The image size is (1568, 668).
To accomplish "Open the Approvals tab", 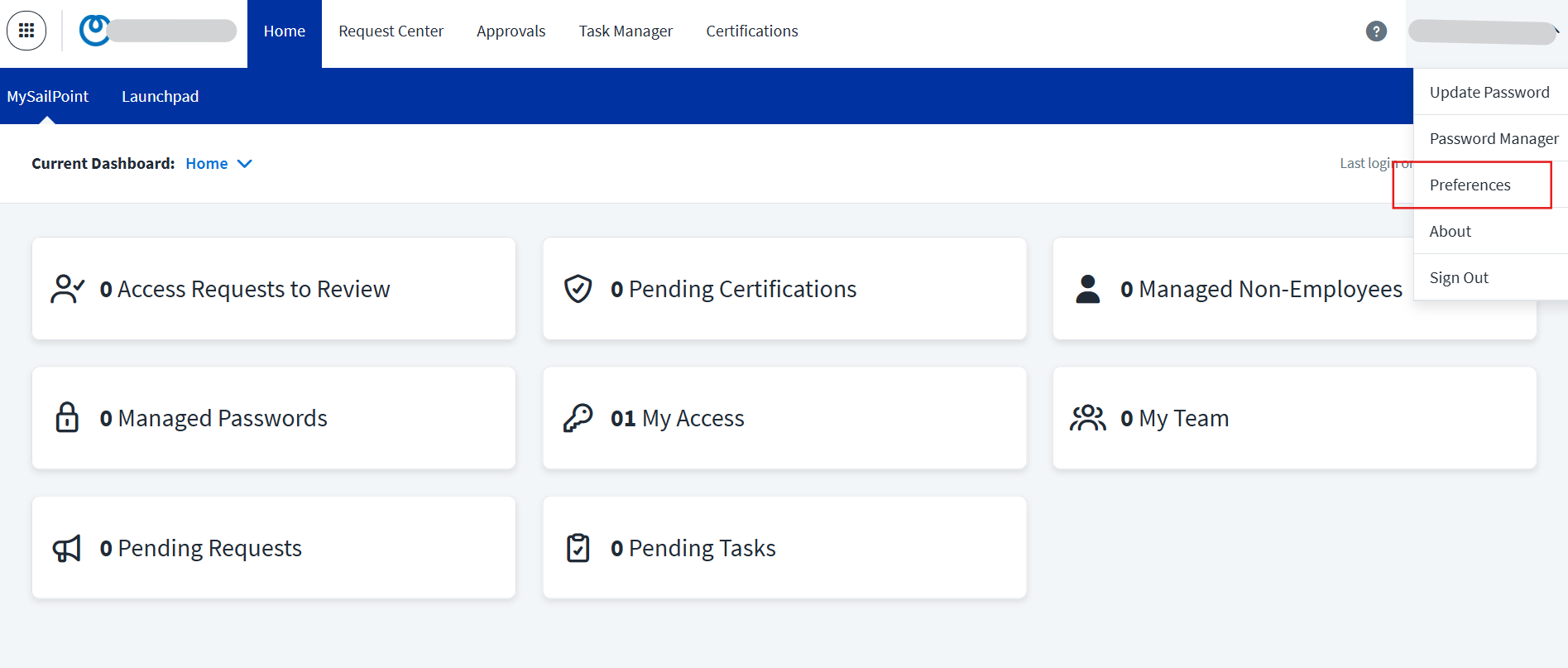I will 511,31.
